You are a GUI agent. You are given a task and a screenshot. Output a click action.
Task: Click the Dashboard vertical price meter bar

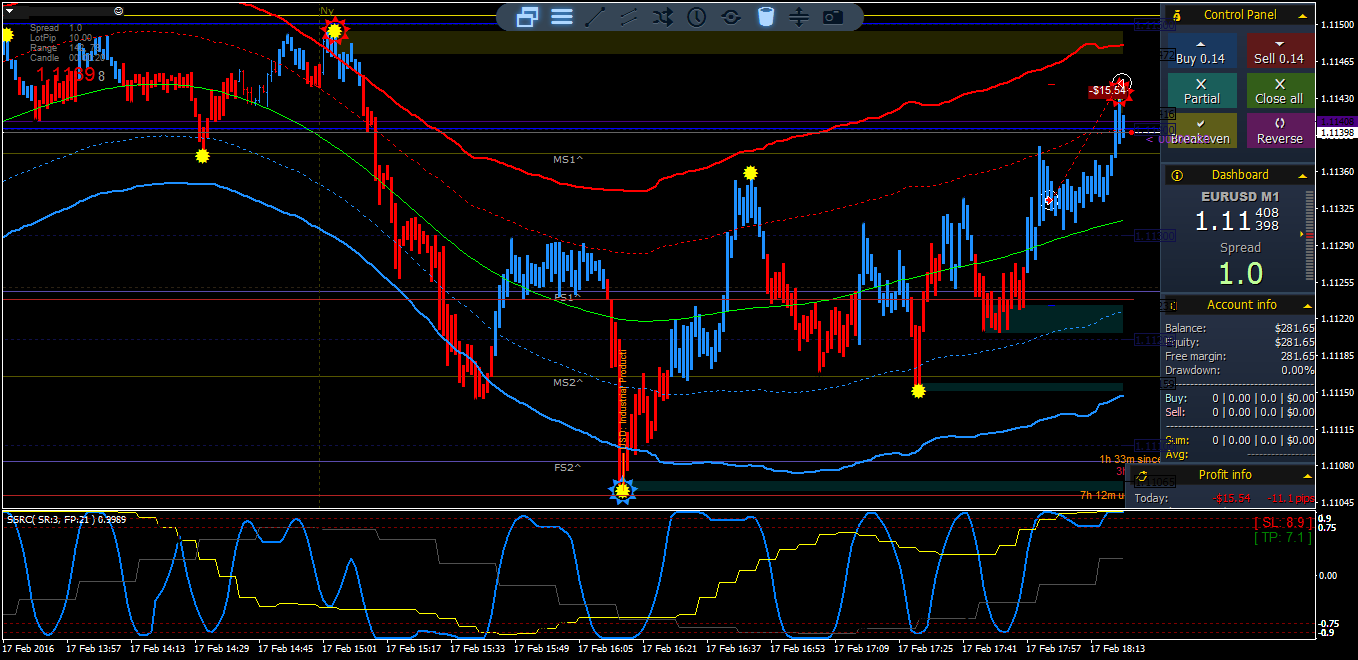pyautogui.click(x=1310, y=236)
